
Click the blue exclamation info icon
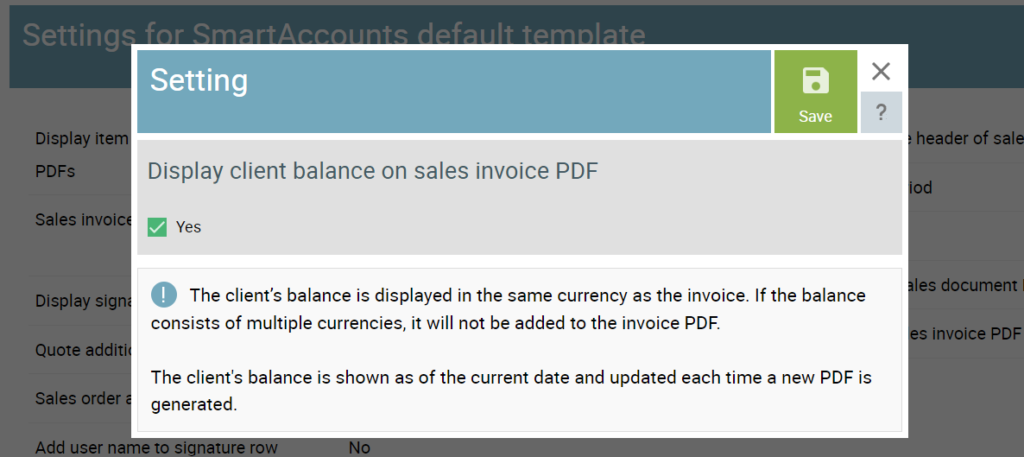coord(164,294)
